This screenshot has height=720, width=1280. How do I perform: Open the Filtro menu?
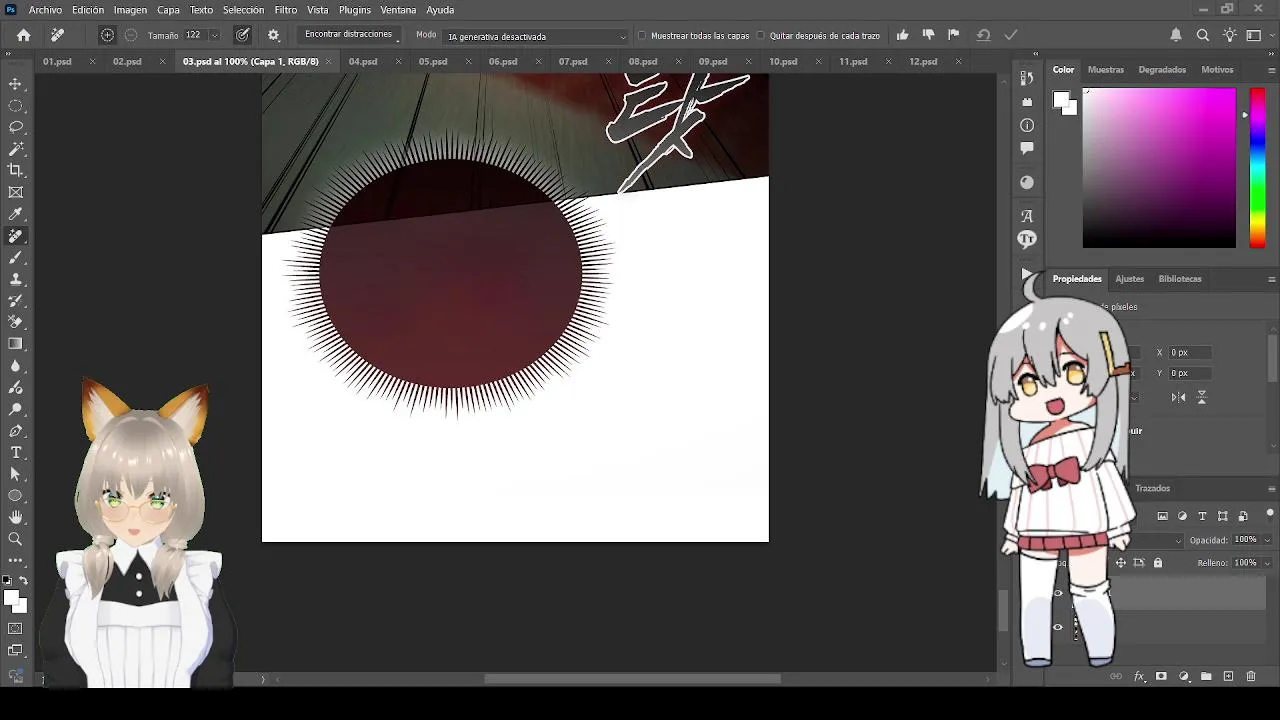(x=286, y=10)
